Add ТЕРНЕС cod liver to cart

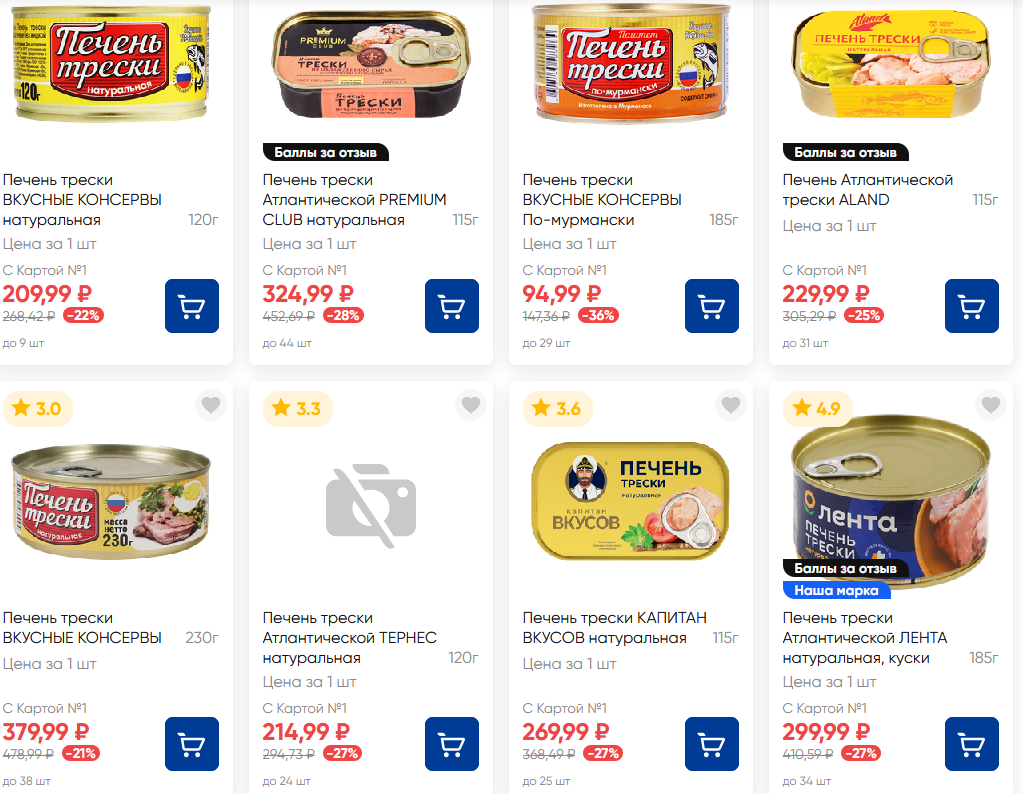pos(451,744)
